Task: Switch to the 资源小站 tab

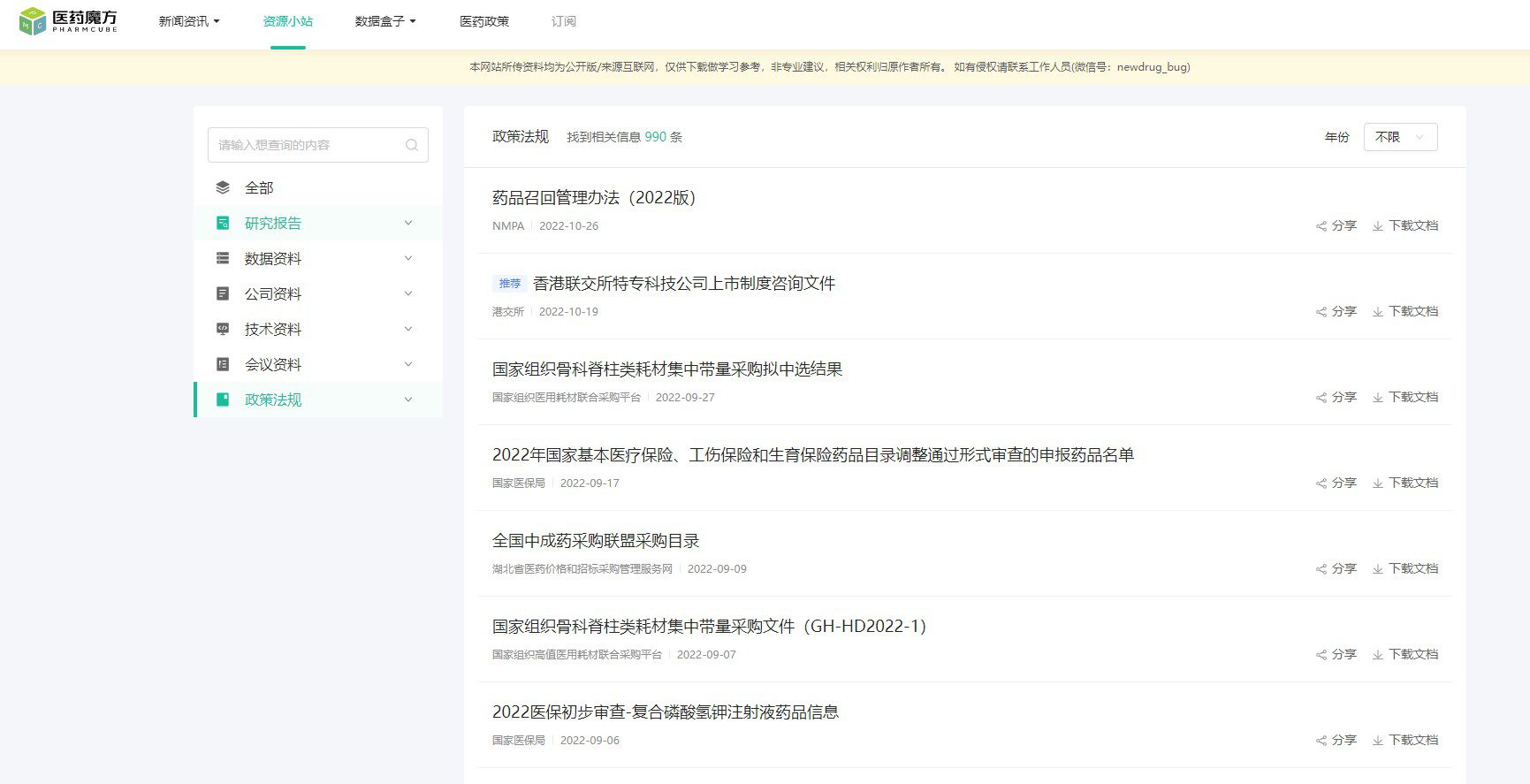Action: (x=288, y=21)
